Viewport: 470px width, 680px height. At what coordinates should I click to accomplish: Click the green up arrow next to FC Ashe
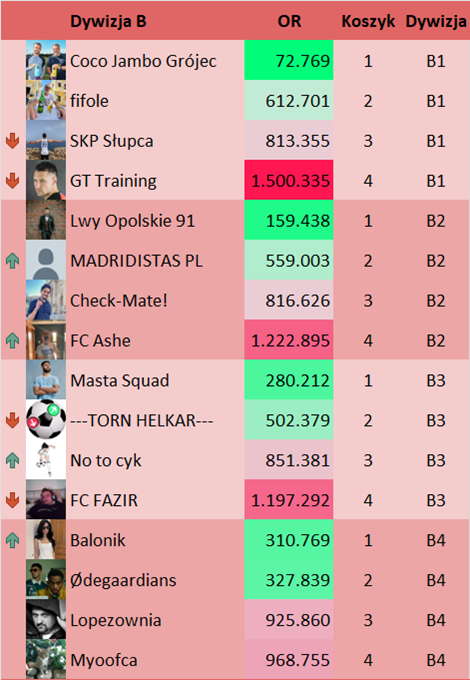coord(13,340)
